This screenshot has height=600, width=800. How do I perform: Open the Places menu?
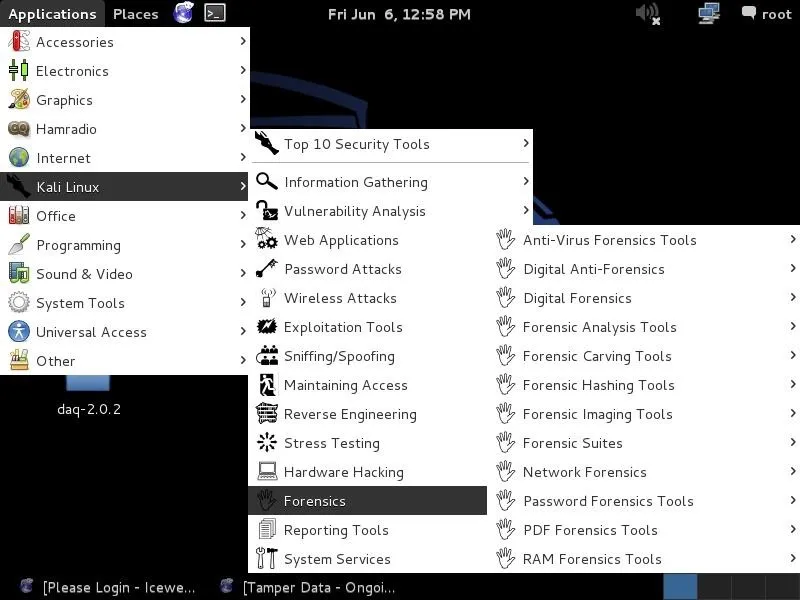point(135,14)
